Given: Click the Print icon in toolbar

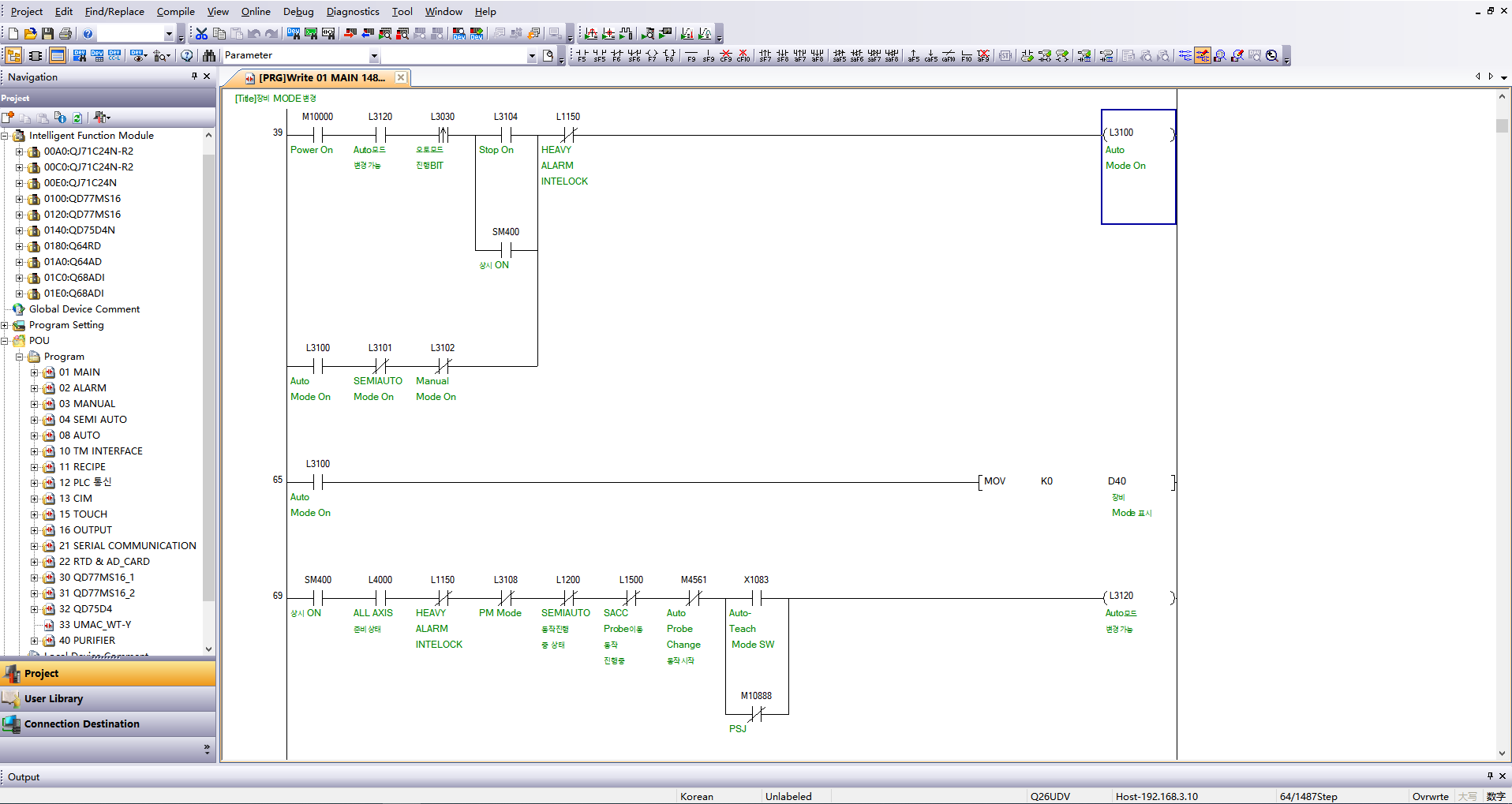Looking at the screenshot, I should point(65,33).
